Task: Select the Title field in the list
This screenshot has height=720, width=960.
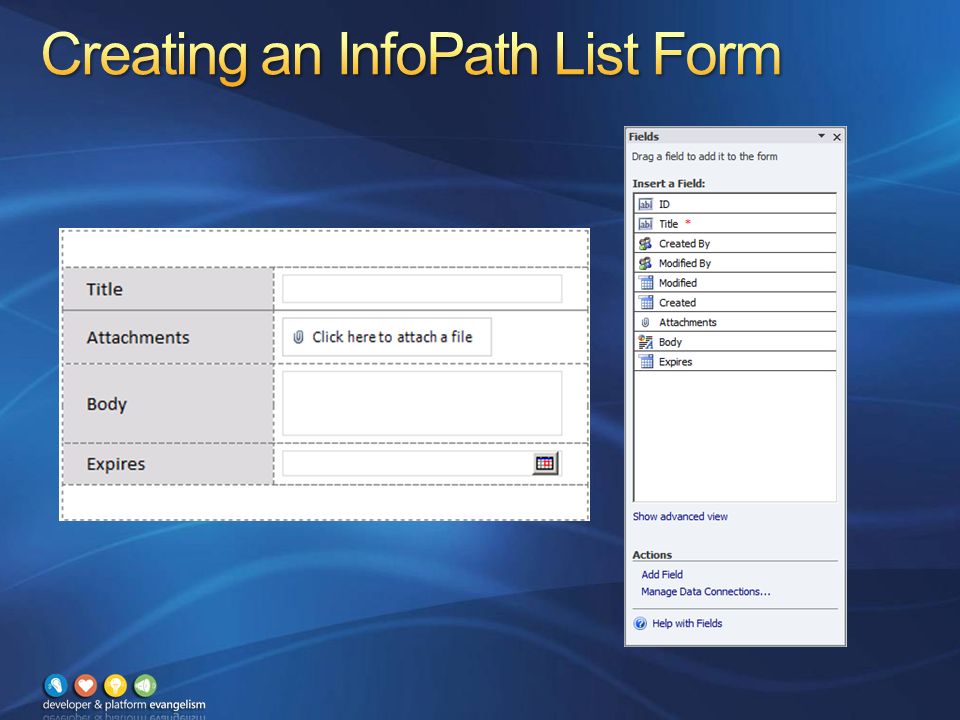Action: coord(735,223)
